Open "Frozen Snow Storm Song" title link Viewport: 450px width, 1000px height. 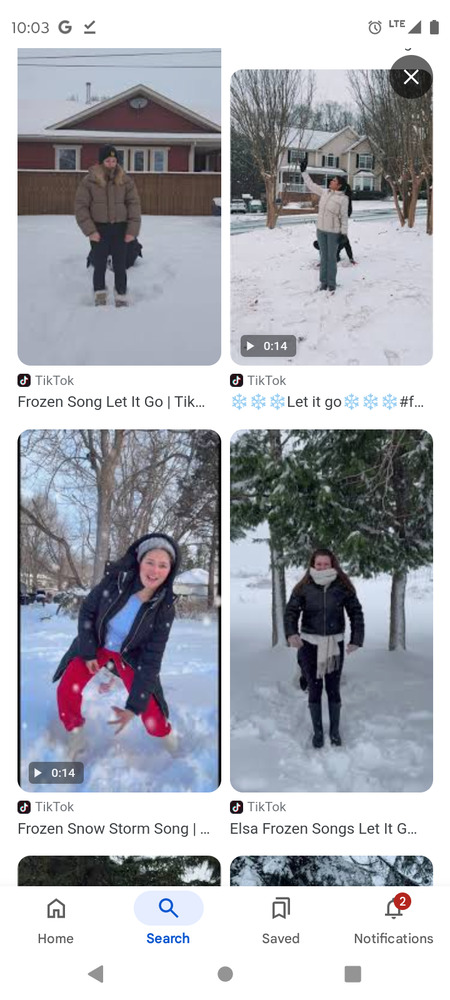(103, 828)
